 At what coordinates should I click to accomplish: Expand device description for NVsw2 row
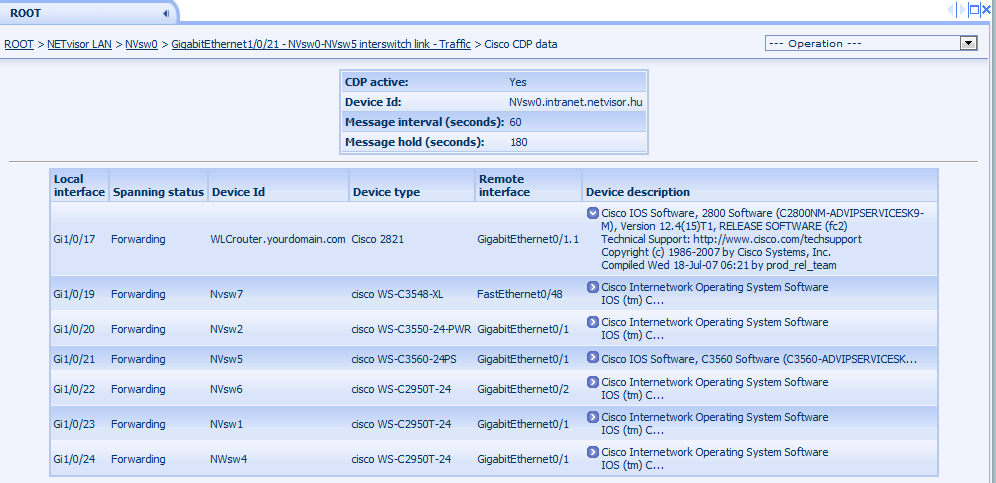[593, 322]
